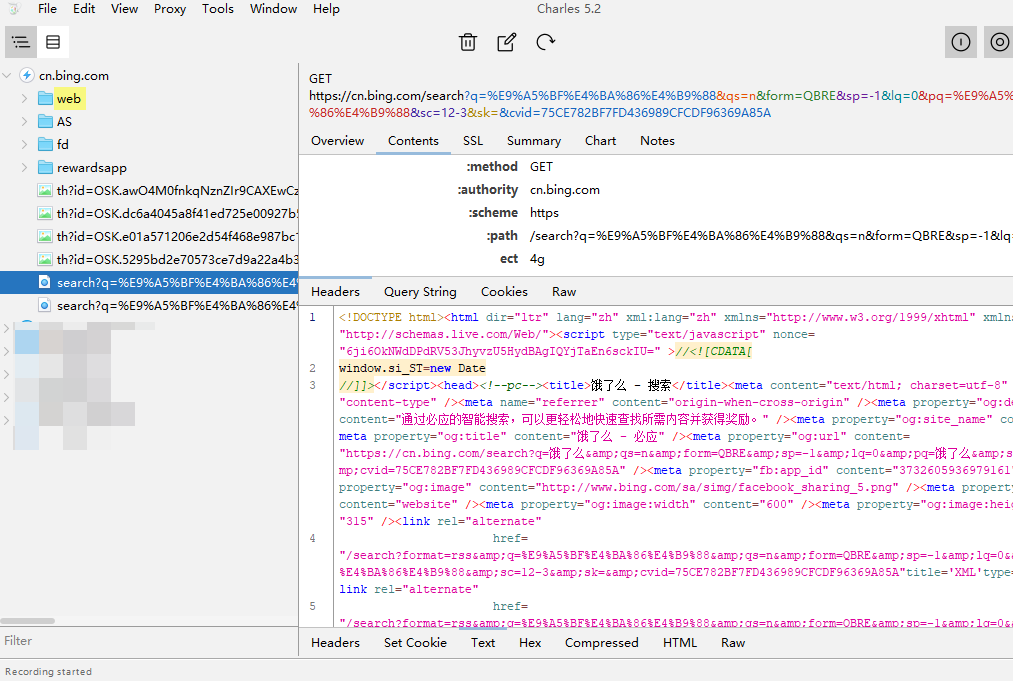Click the request URL text
The height and width of the screenshot is (681, 1013).
(661, 104)
